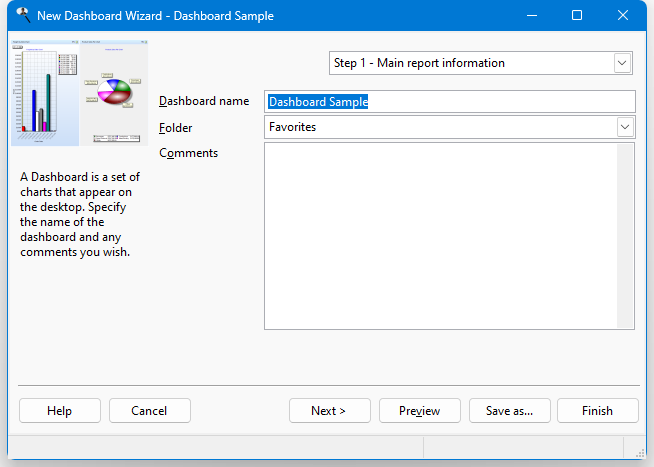Click the Comments box vertical scrollbar
This screenshot has height=467, width=654.
(x=625, y=236)
